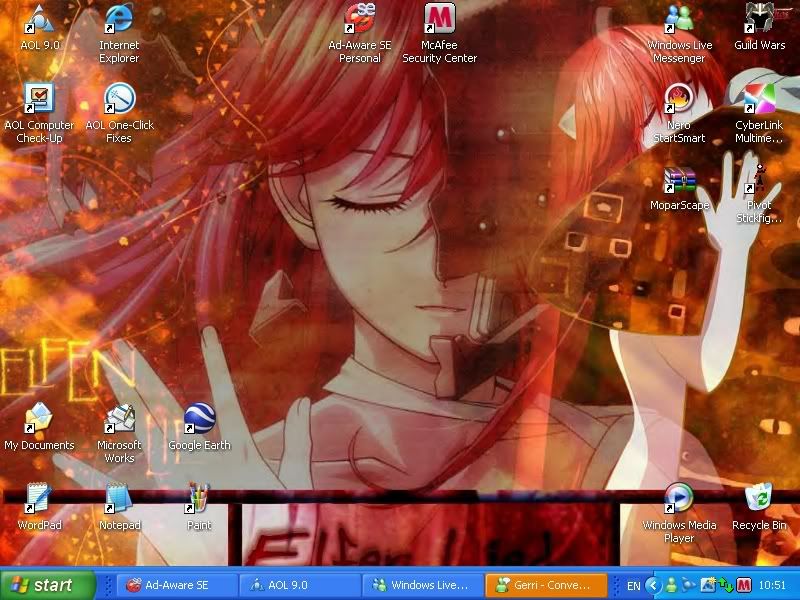Viewport: 800px width, 600px height.
Task: Click the MoparScape desktop icon
Action: tap(679, 187)
